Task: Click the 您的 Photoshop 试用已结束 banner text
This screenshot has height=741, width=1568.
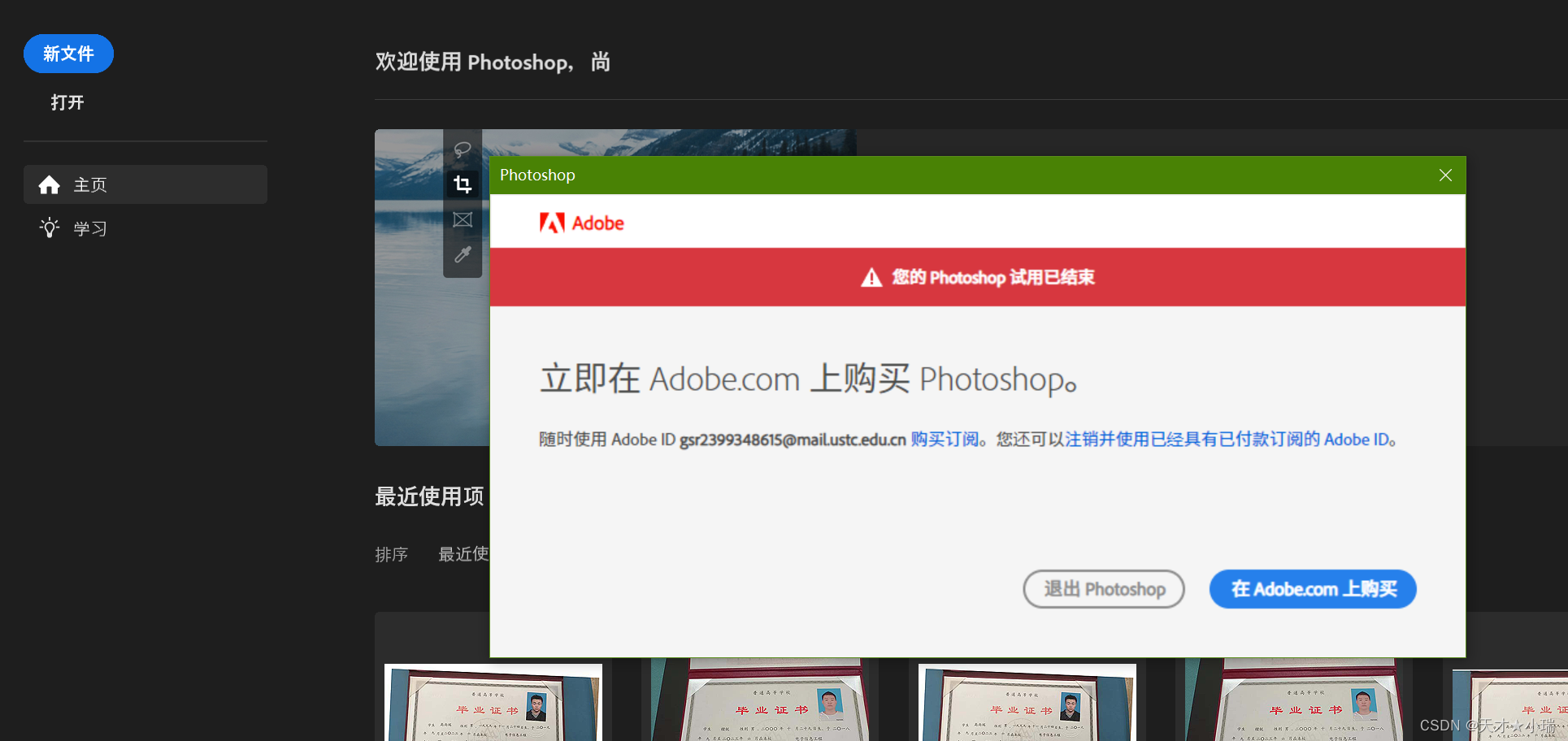Action: [992, 278]
